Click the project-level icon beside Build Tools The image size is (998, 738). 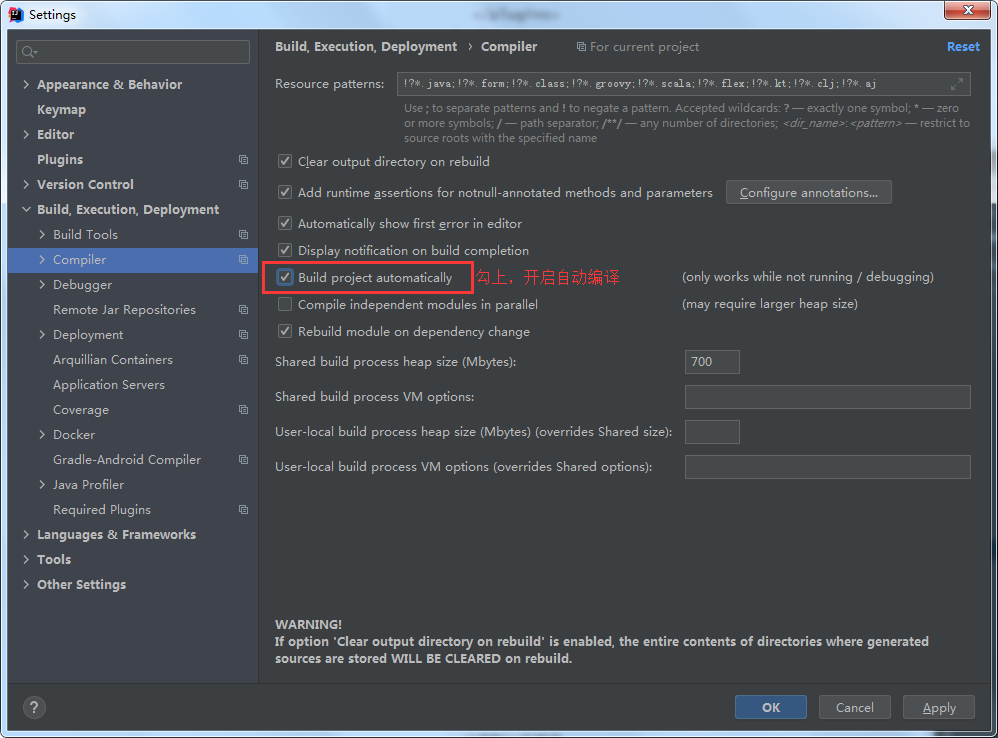coord(243,235)
